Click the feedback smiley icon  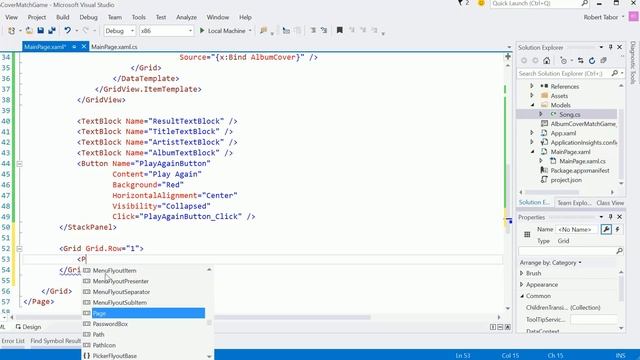(481, 3)
